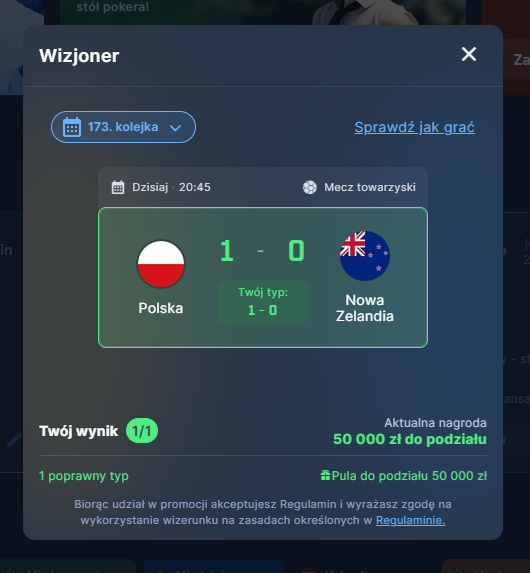Viewport: 530px width, 573px height.
Task: Click the Poland flag icon
Action: pos(161,264)
